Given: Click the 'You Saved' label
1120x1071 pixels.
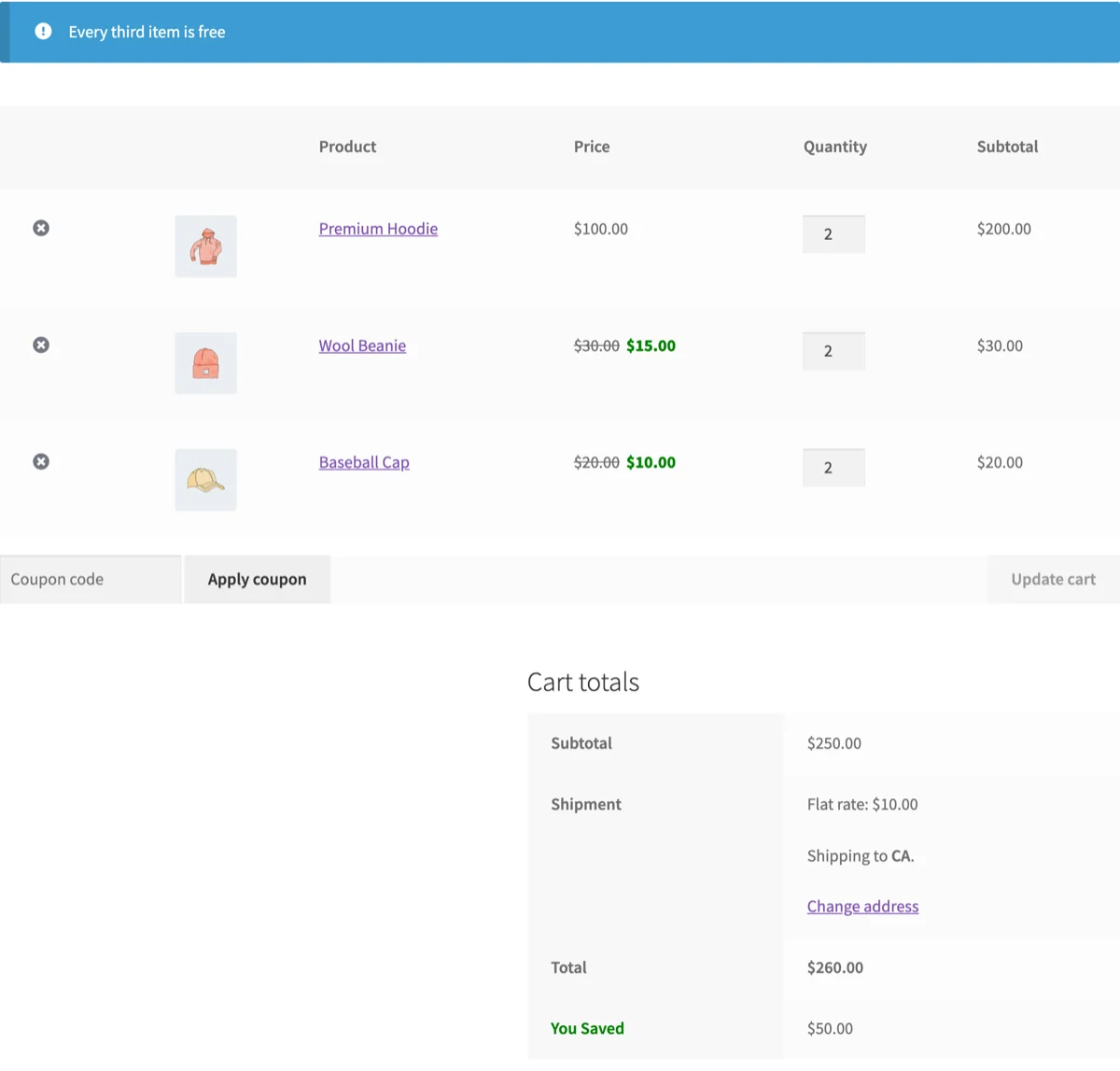Looking at the screenshot, I should point(587,1028).
